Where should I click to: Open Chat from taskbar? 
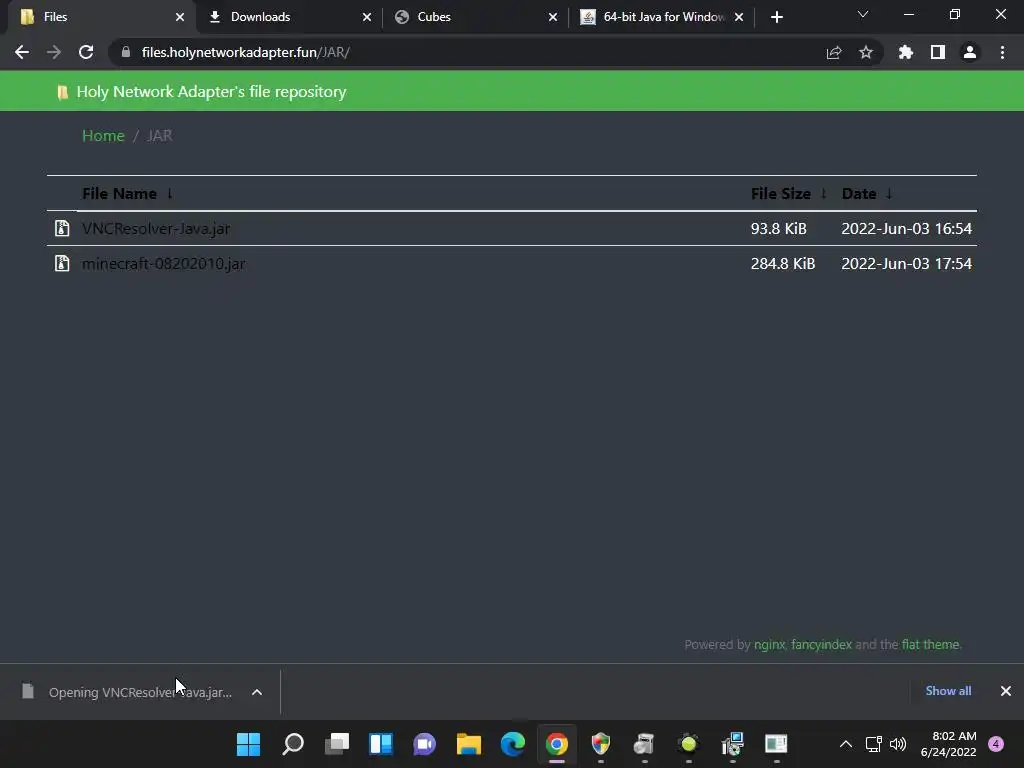pos(424,744)
